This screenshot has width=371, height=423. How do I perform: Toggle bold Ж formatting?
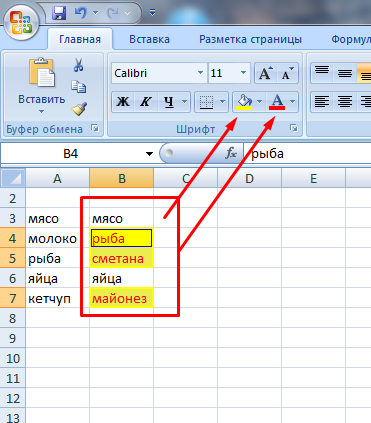point(123,102)
